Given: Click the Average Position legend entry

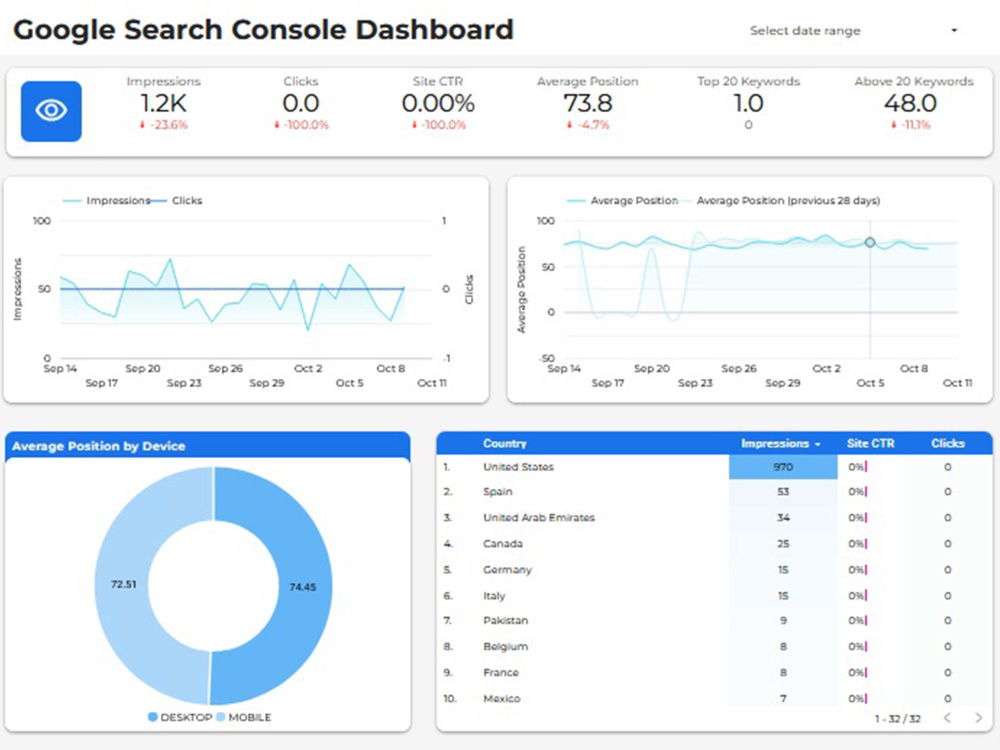Looking at the screenshot, I should coord(622,200).
